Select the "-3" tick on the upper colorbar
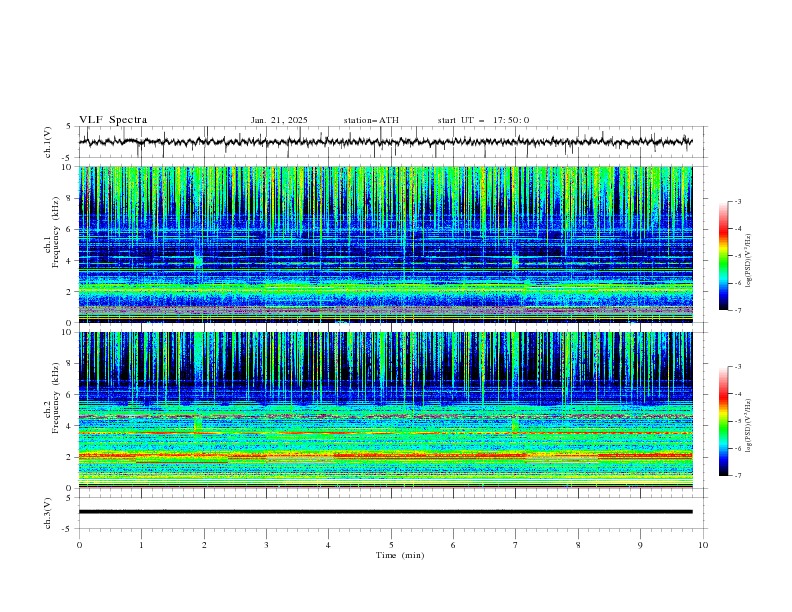The height and width of the screenshot is (612, 792). click(x=737, y=201)
